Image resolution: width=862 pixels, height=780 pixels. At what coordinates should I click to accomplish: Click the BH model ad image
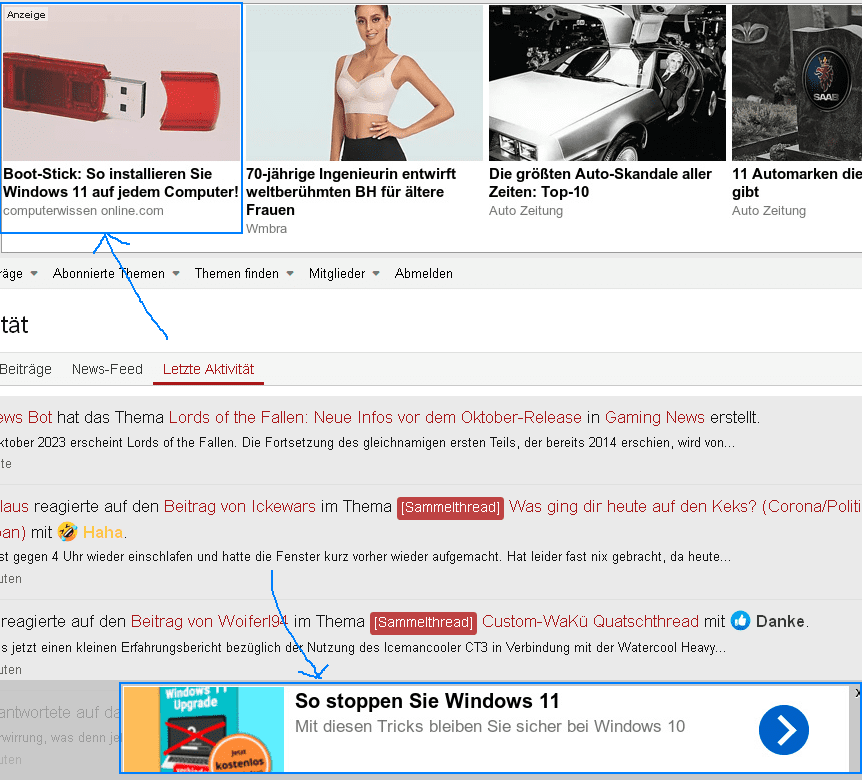tap(364, 83)
